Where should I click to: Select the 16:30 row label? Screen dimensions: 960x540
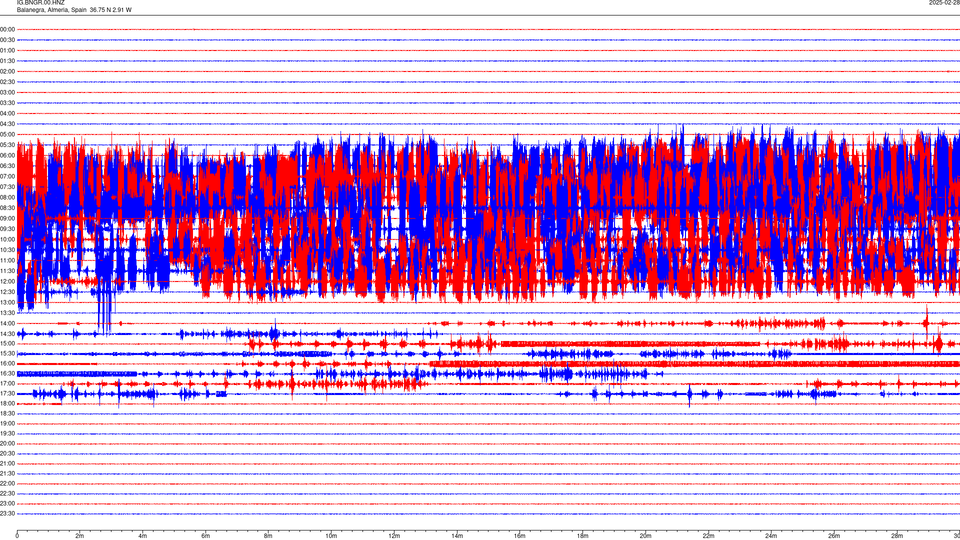pos(7,373)
